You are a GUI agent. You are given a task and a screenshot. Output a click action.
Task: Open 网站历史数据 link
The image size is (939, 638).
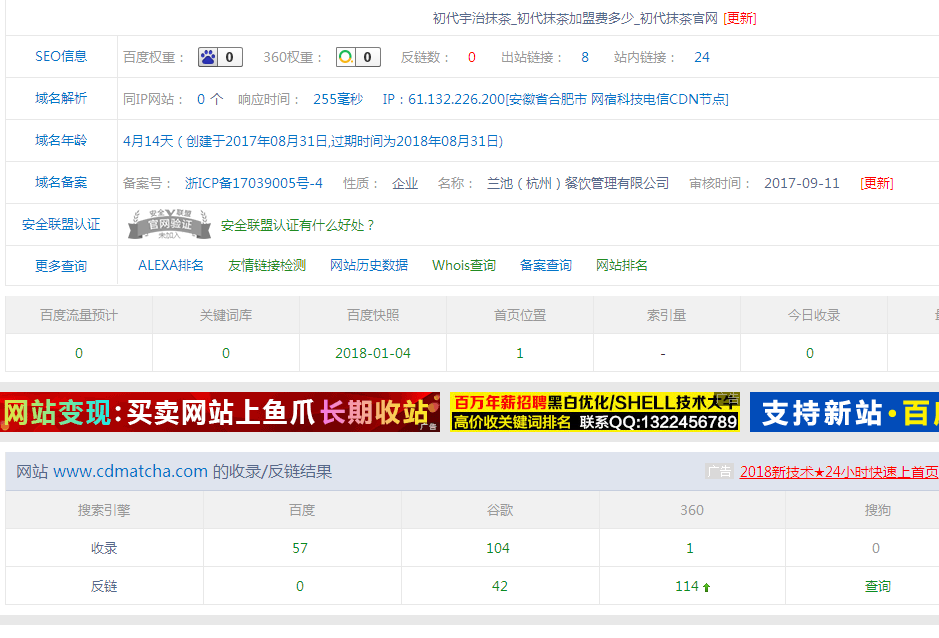click(369, 265)
